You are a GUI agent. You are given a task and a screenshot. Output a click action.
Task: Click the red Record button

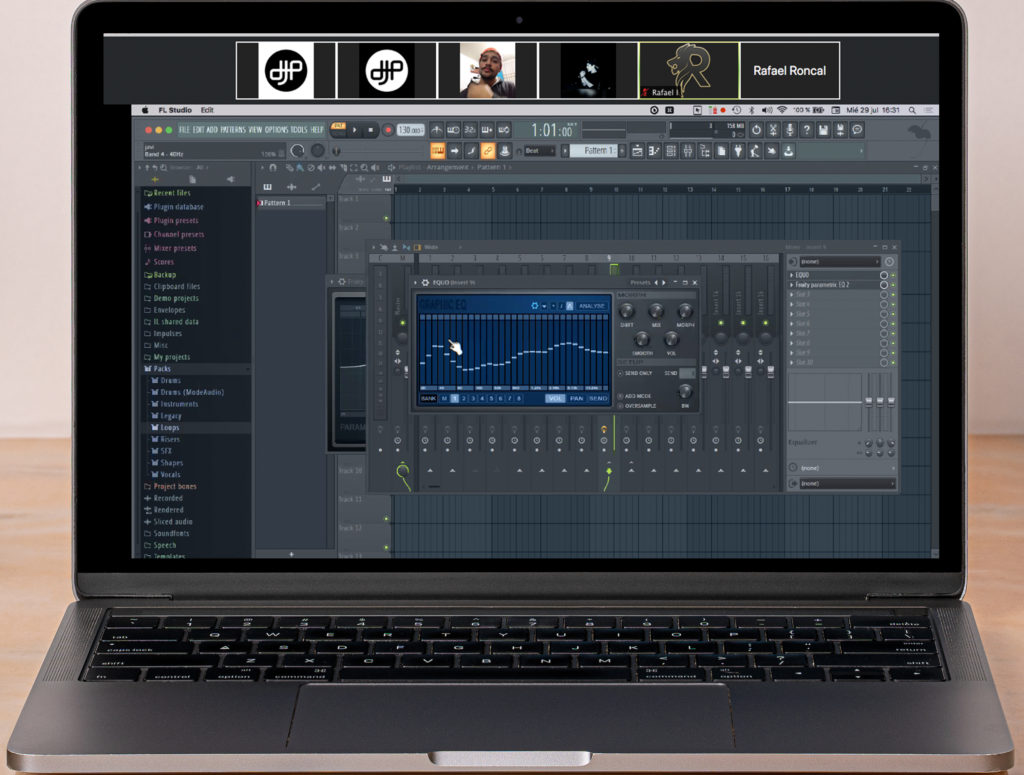(388, 130)
